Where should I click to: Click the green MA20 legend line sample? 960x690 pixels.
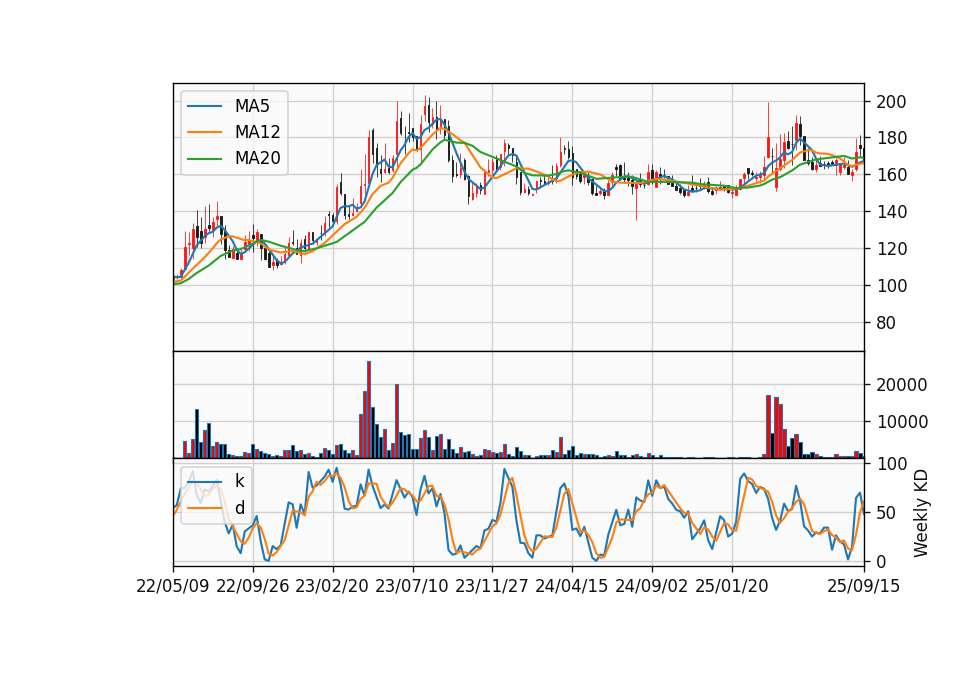(x=204, y=159)
